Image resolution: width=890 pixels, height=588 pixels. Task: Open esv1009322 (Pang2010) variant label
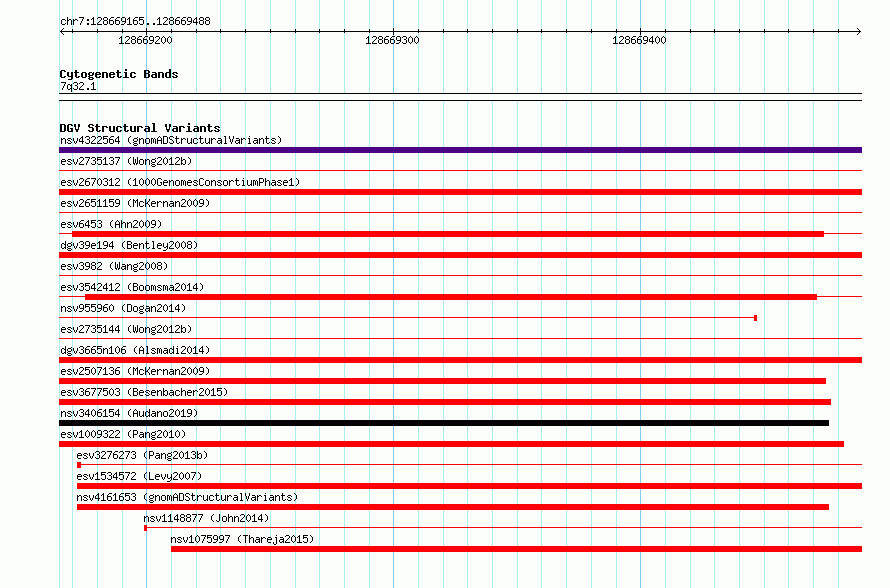point(123,434)
